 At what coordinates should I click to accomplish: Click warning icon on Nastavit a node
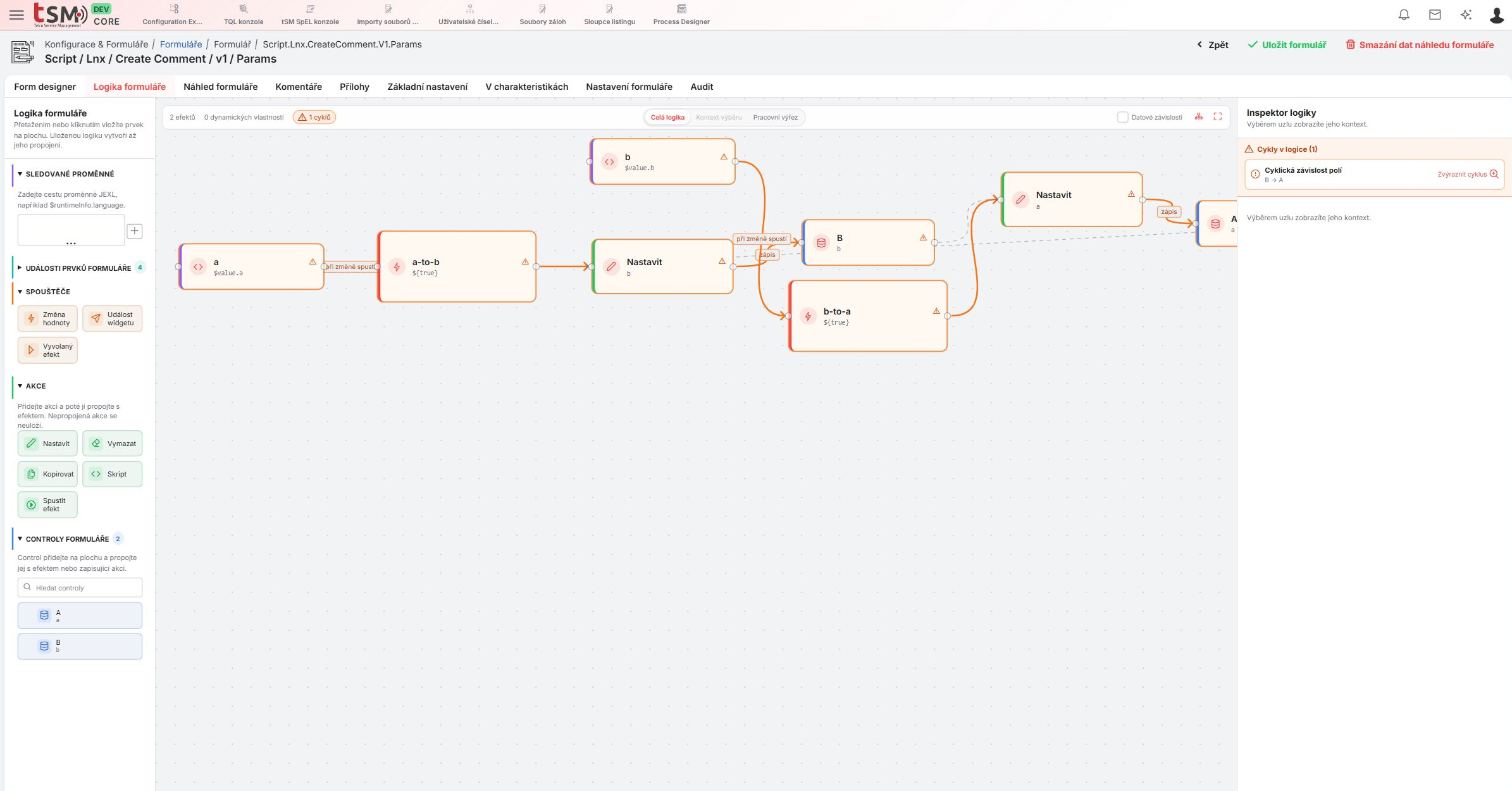click(x=1131, y=194)
